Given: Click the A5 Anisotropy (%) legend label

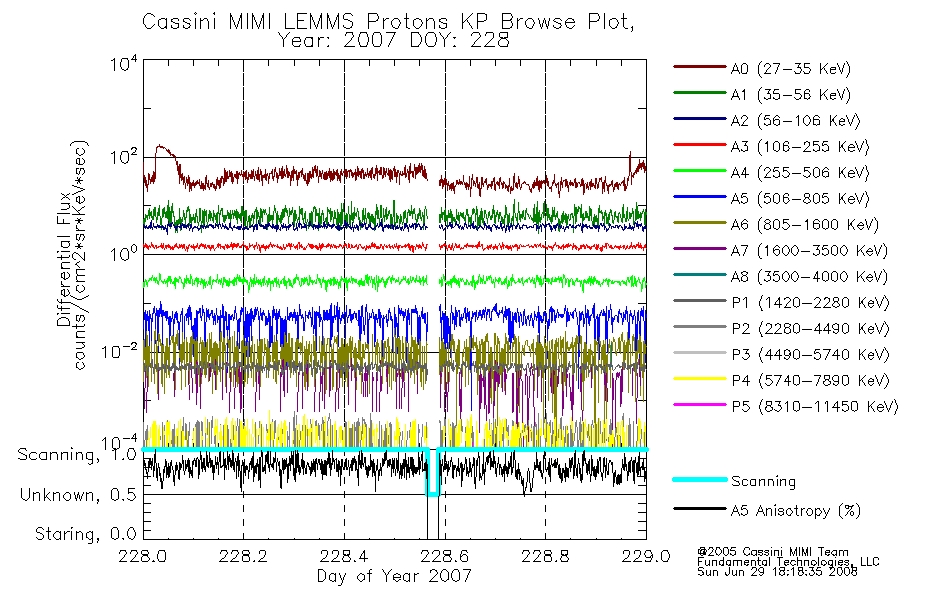Looking at the screenshot, I should pyautogui.click(x=796, y=511).
